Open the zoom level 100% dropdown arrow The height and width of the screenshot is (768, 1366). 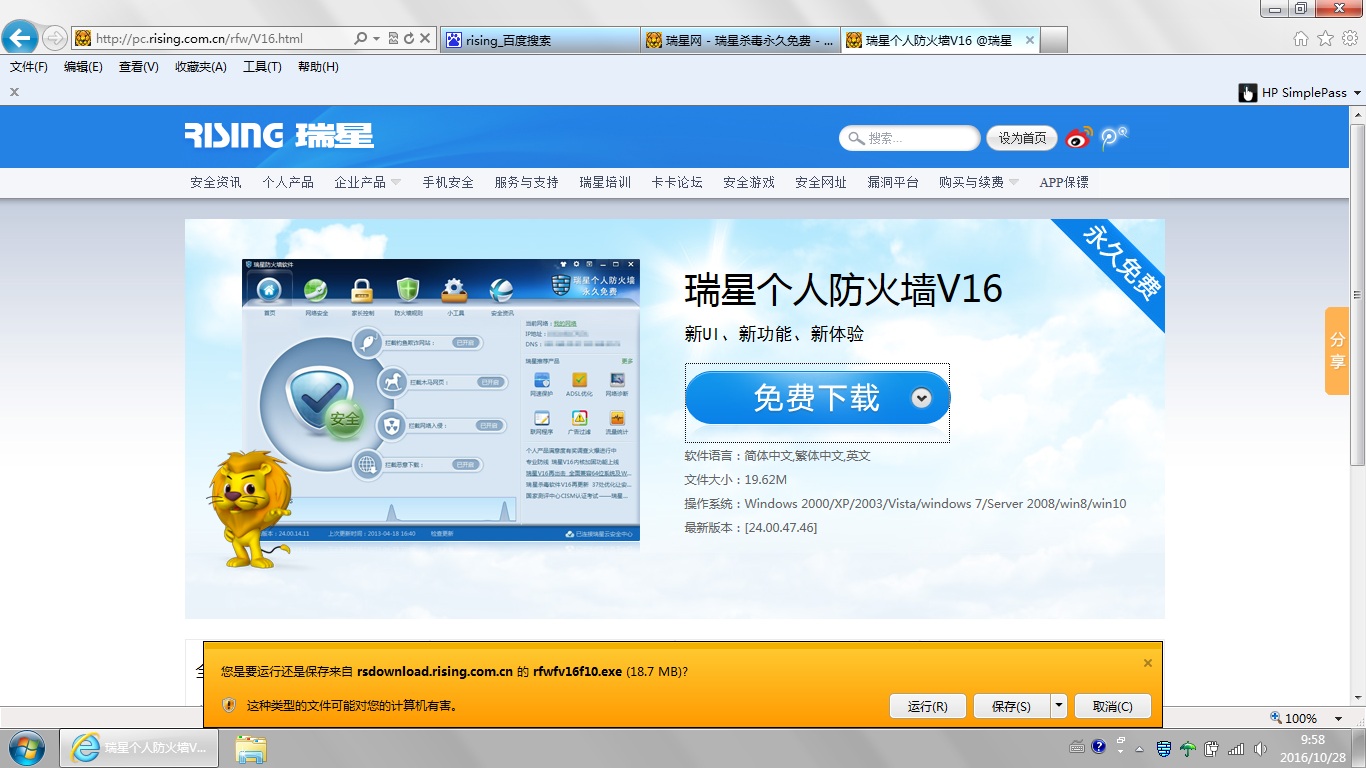(1338, 719)
